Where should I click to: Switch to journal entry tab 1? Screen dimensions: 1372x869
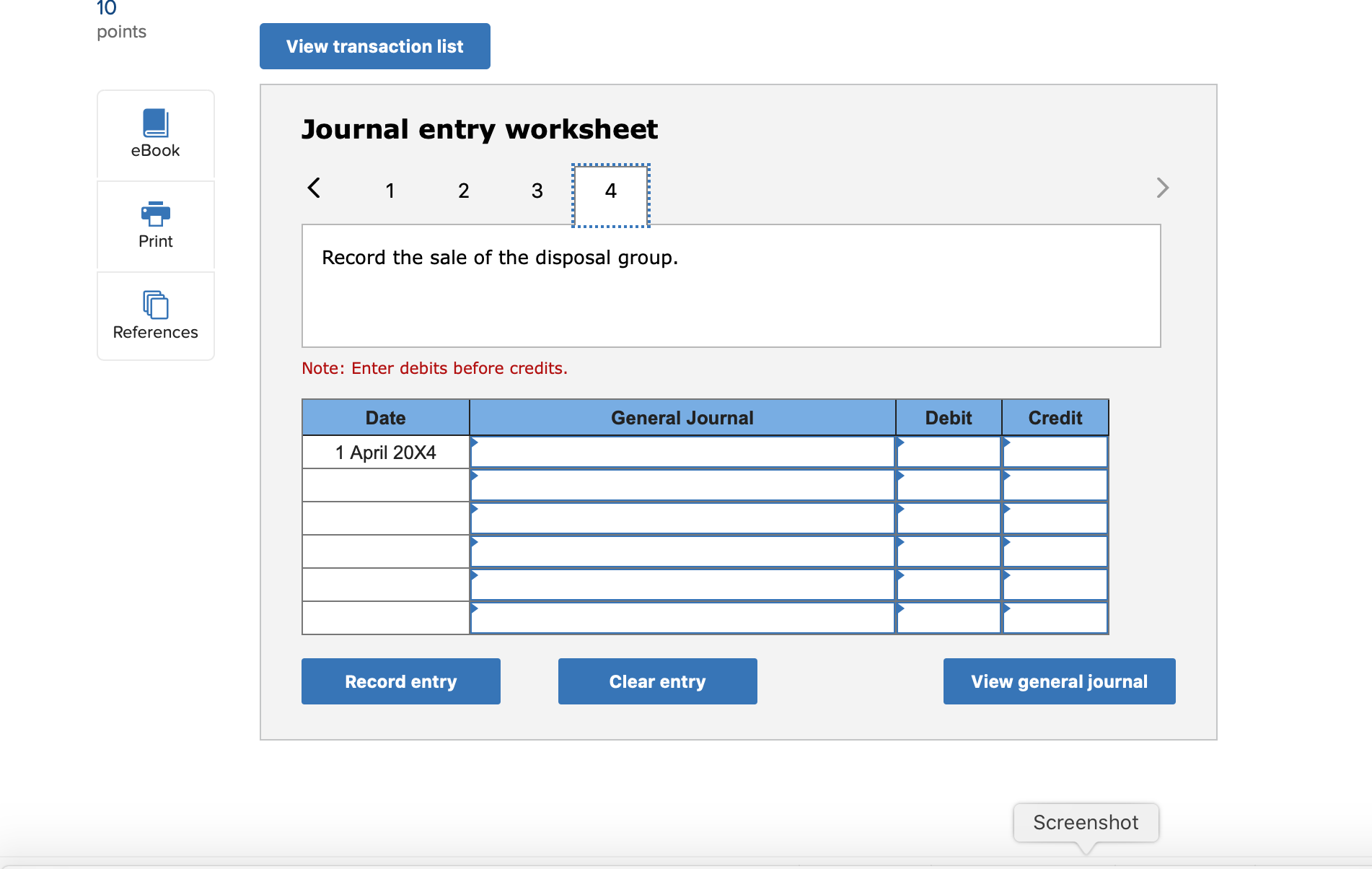point(390,191)
